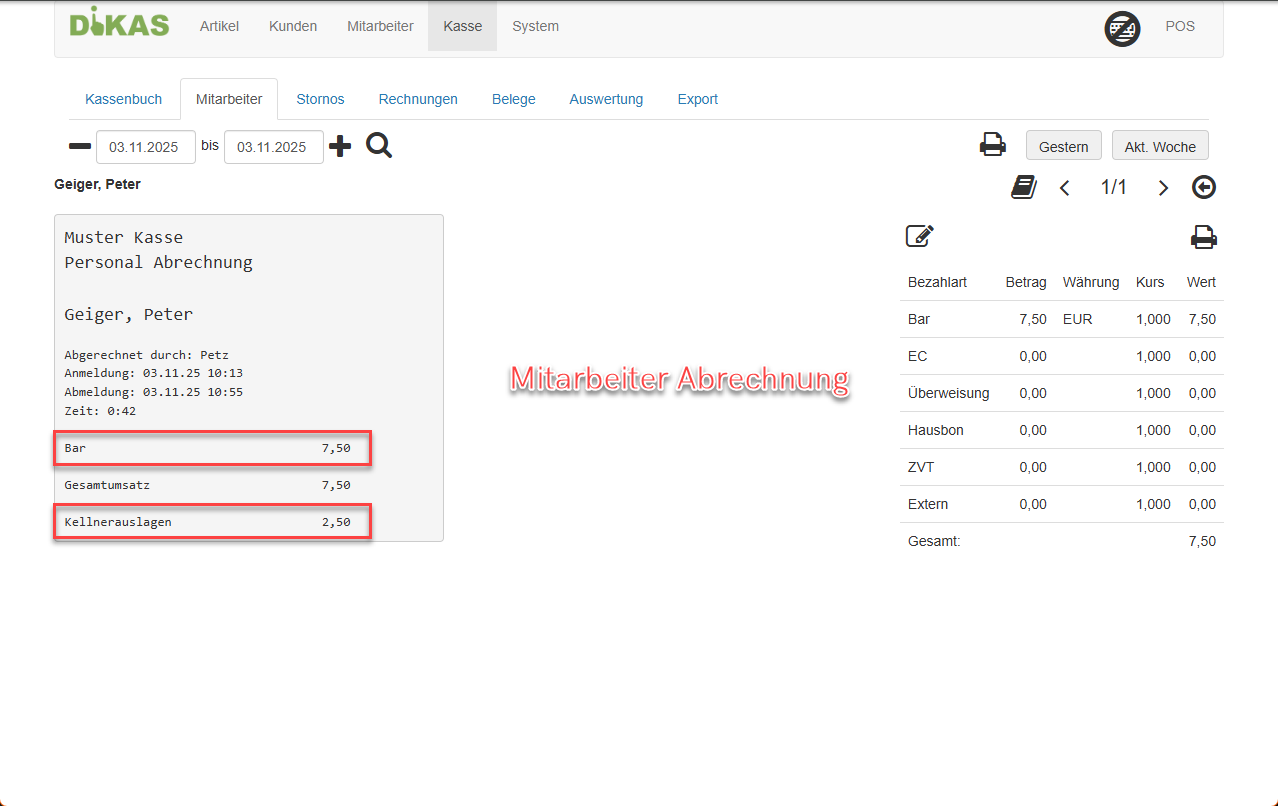The image size is (1278, 806).
Task: Open the Artikel menu
Action: pos(219,26)
